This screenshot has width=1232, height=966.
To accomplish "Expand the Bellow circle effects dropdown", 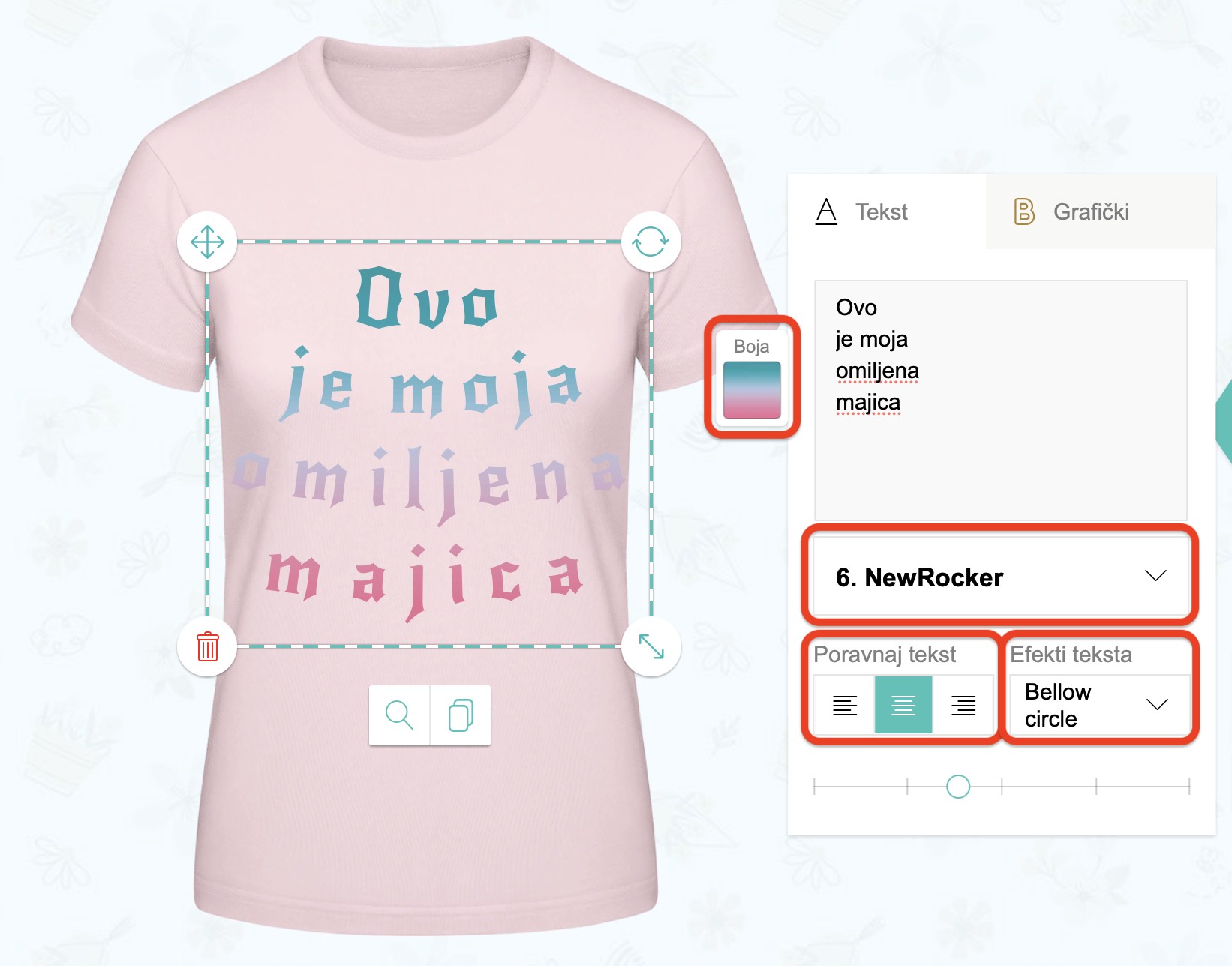I will point(1099,705).
